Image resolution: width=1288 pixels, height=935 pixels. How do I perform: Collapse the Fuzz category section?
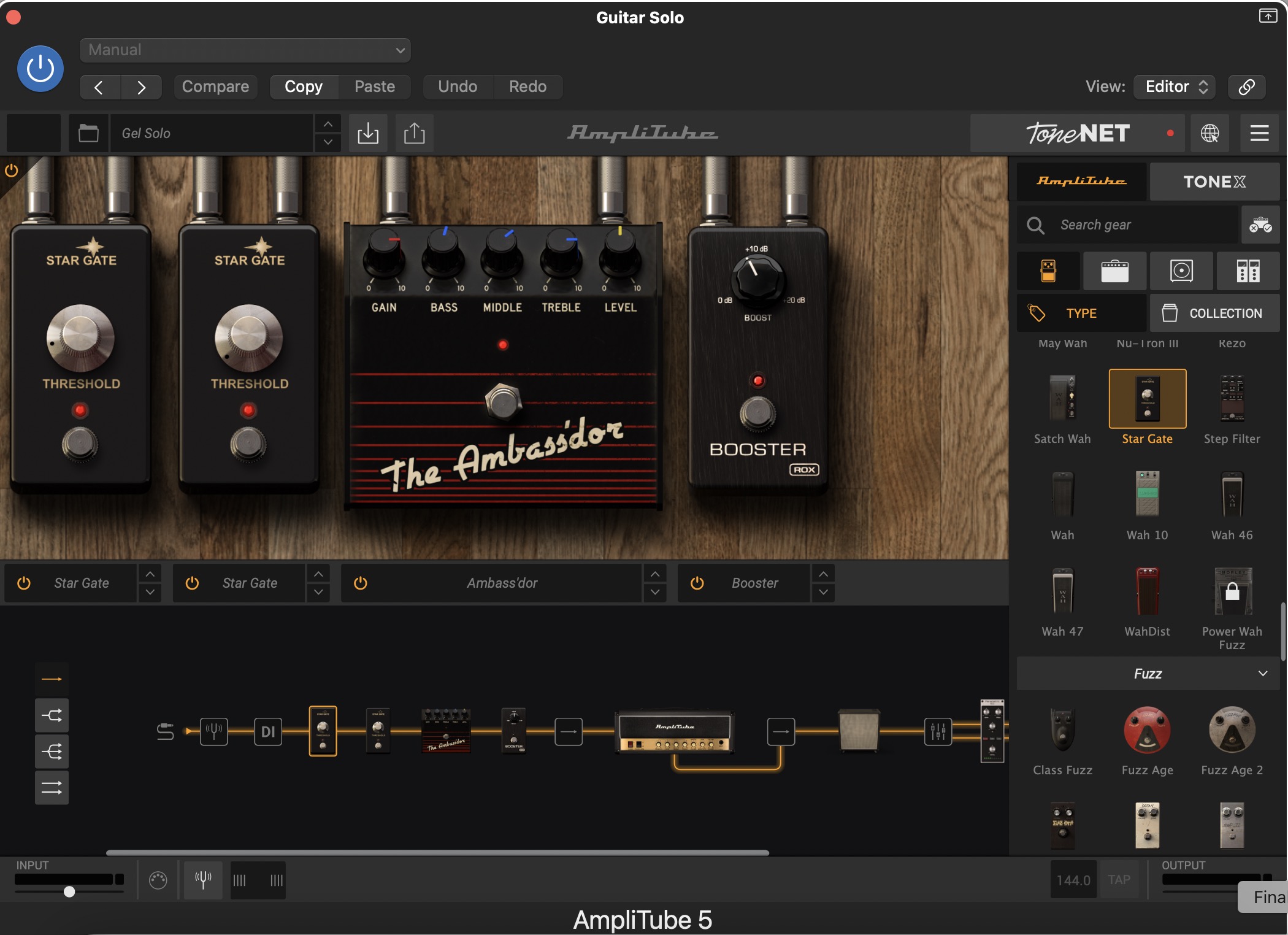click(1148, 674)
